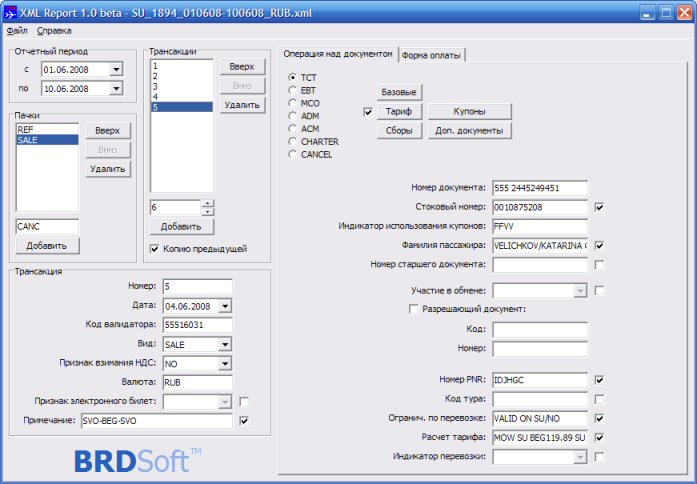Select transaction 1 in list
697x484 pixels.
coord(181,66)
